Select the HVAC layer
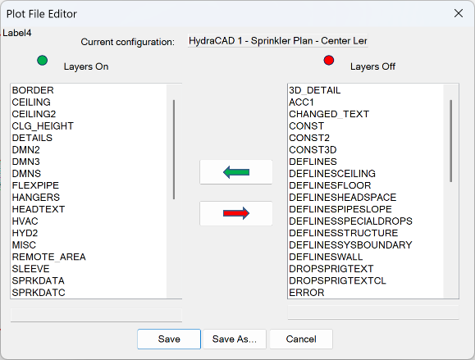Viewport: 475px width, 360px height. coord(89,221)
